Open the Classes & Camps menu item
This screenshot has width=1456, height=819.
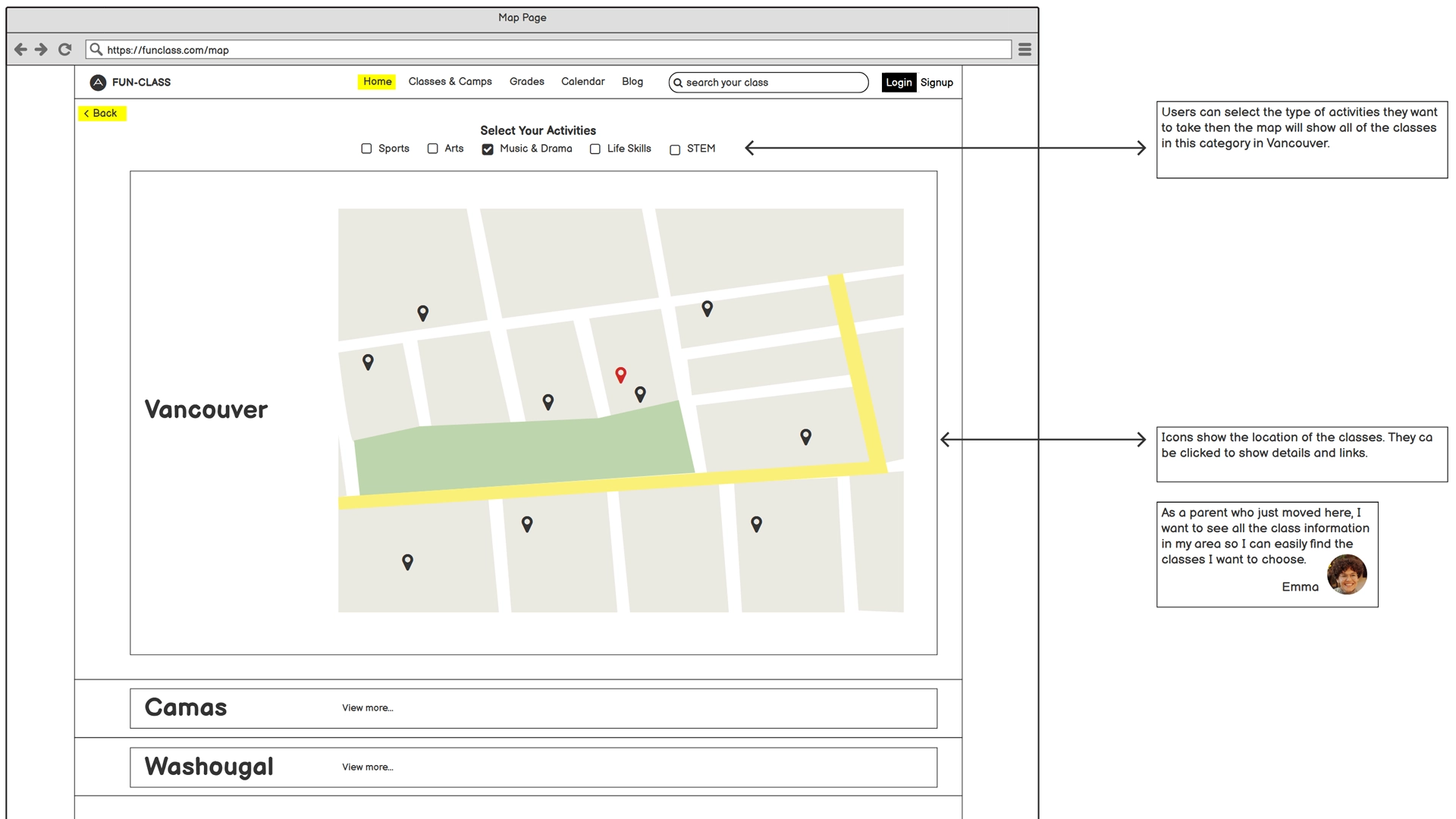pos(450,82)
